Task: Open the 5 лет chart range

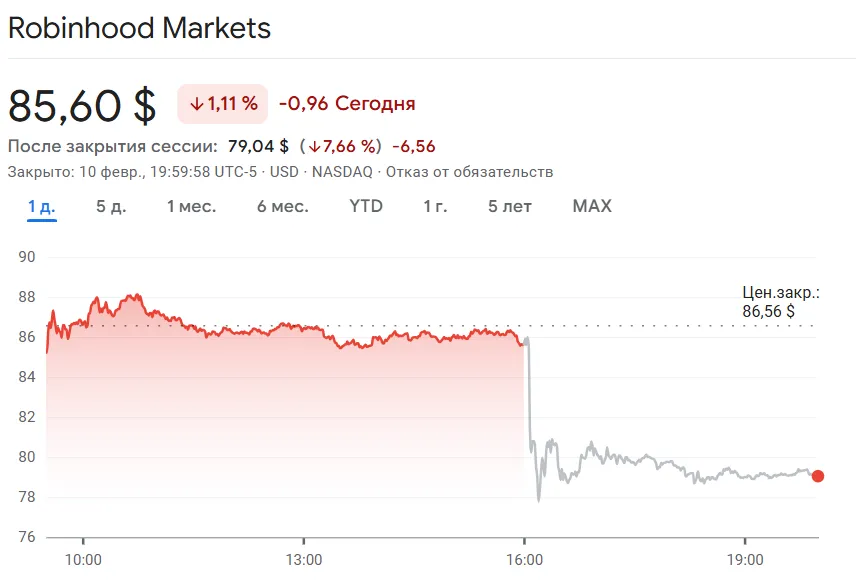Action: click(x=510, y=206)
